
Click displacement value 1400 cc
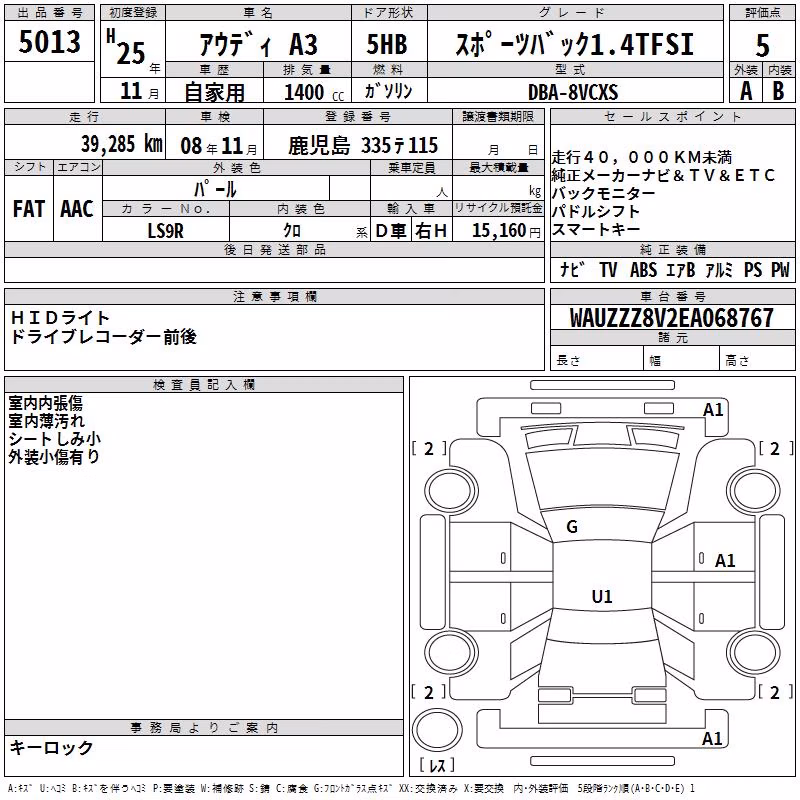click(x=314, y=93)
